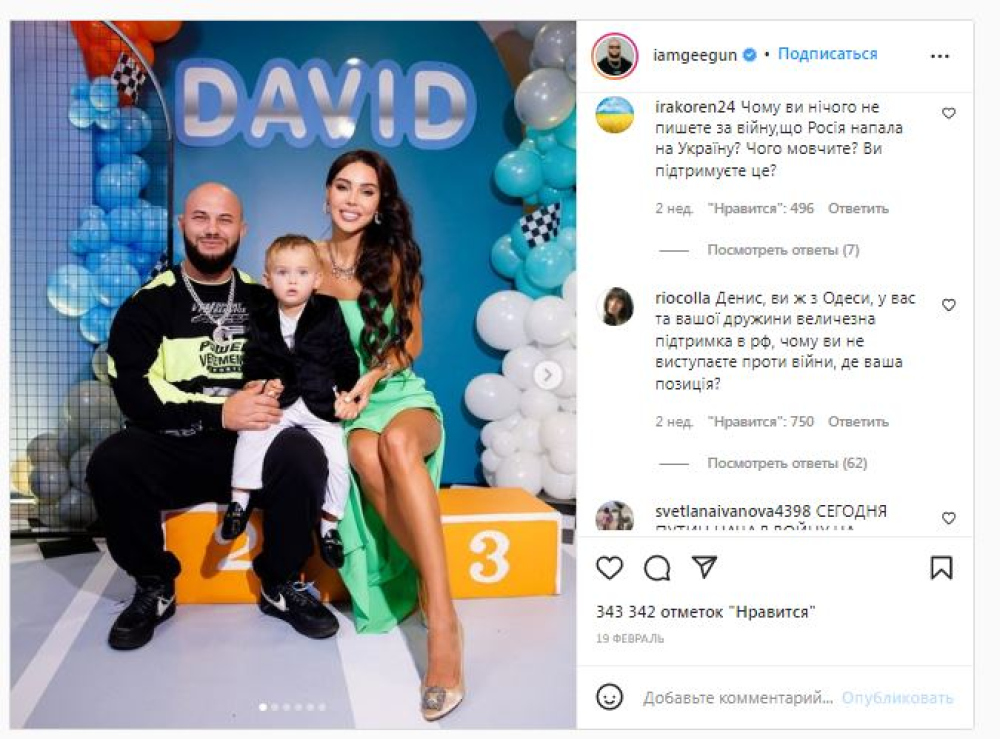Save the post with the bookmark icon
The height and width of the screenshot is (739, 1000).
[941, 567]
